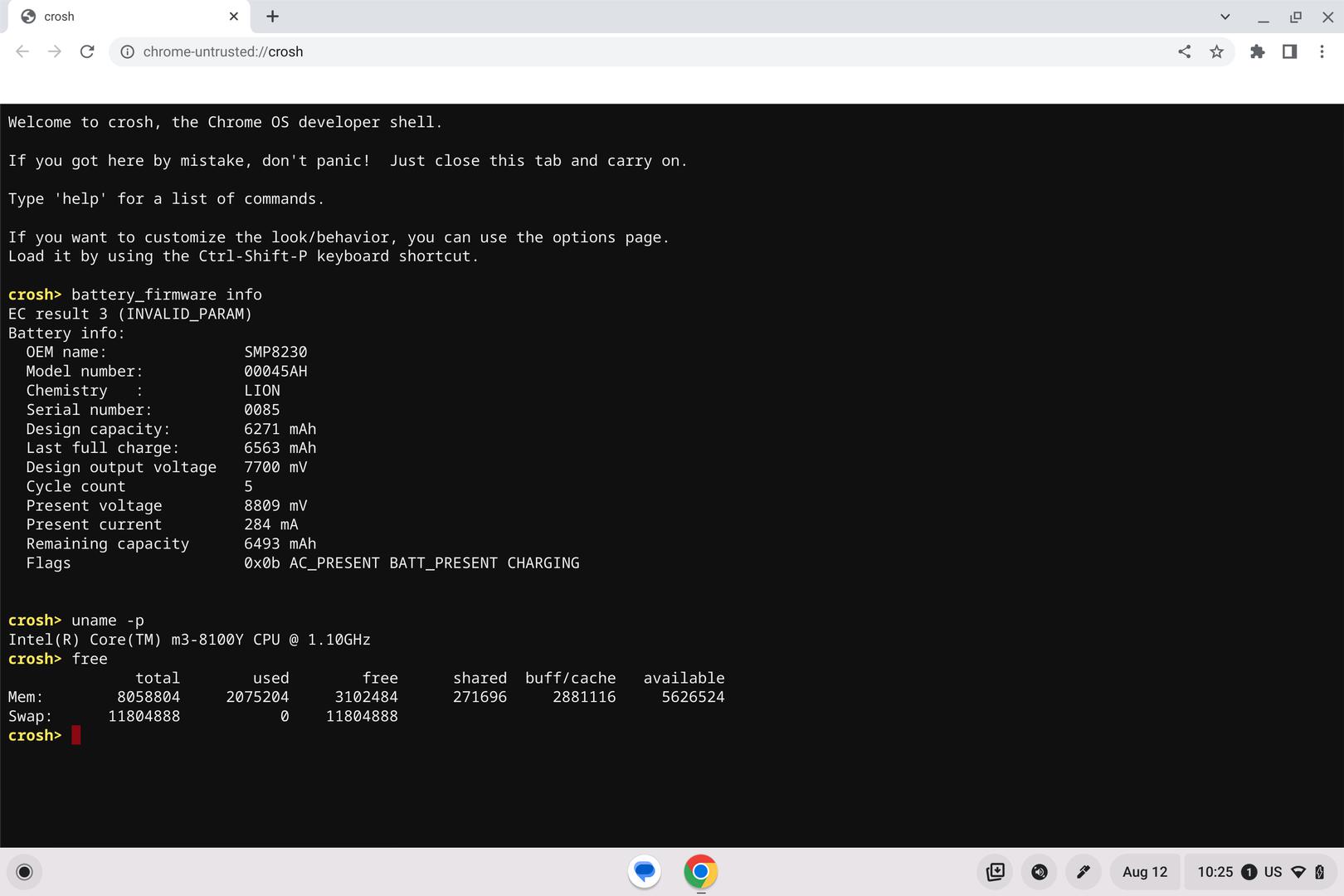This screenshot has height=896, width=1344.
Task: Click the '7700 mV' design voltage value
Action: 275,467
